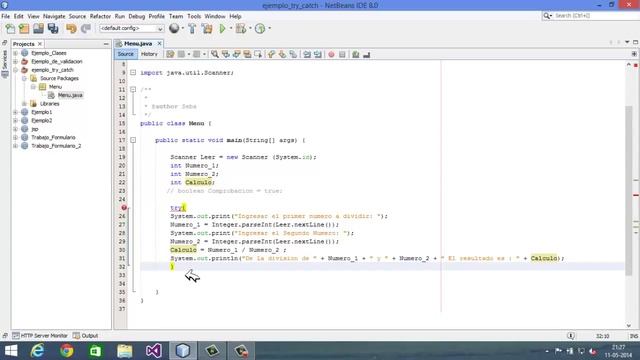
Task: Click the New File toolbar icon
Action: pos(10,29)
